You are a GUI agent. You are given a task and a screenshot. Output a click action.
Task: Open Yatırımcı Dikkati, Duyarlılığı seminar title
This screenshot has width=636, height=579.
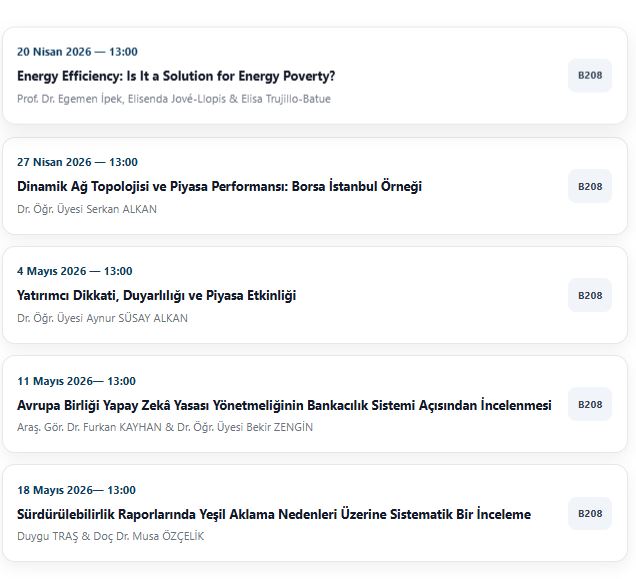pos(156,295)
